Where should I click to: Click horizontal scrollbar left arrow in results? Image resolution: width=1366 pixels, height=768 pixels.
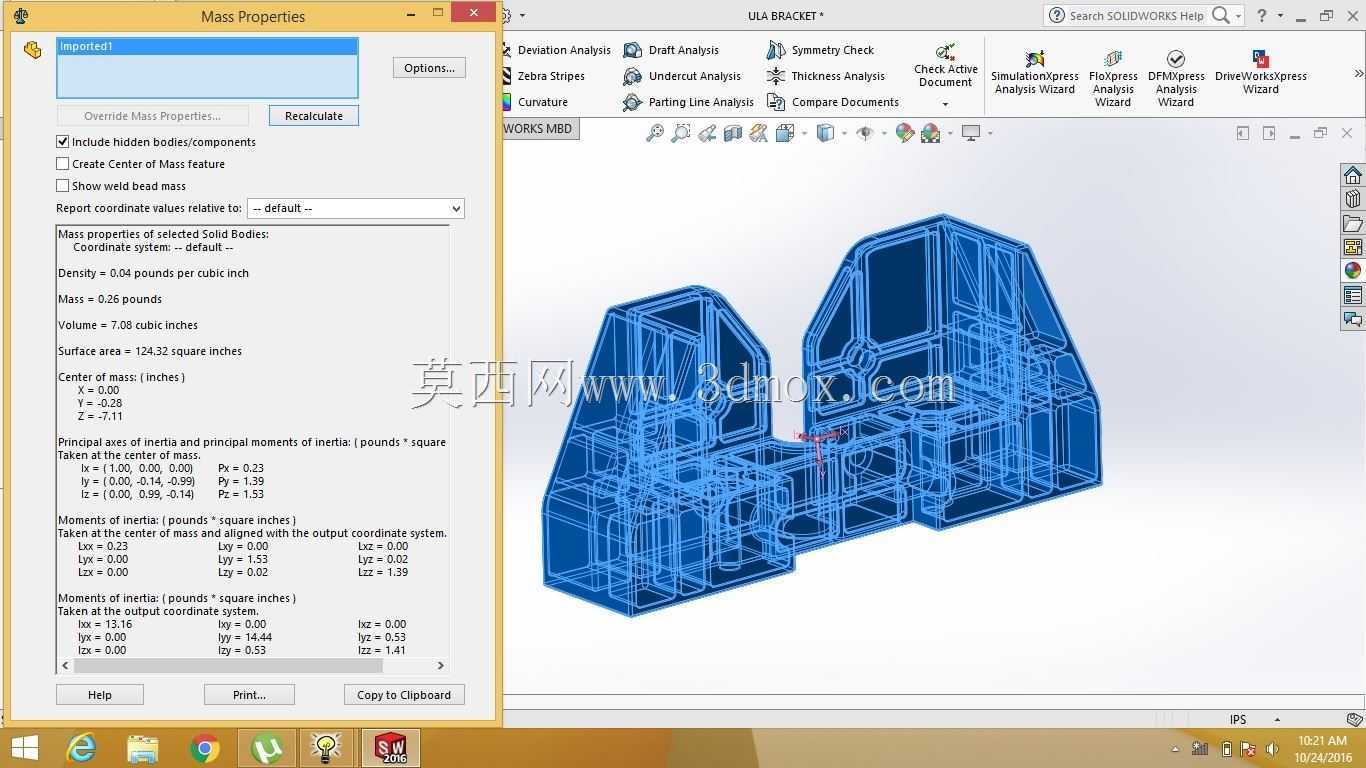click(66, 665)
